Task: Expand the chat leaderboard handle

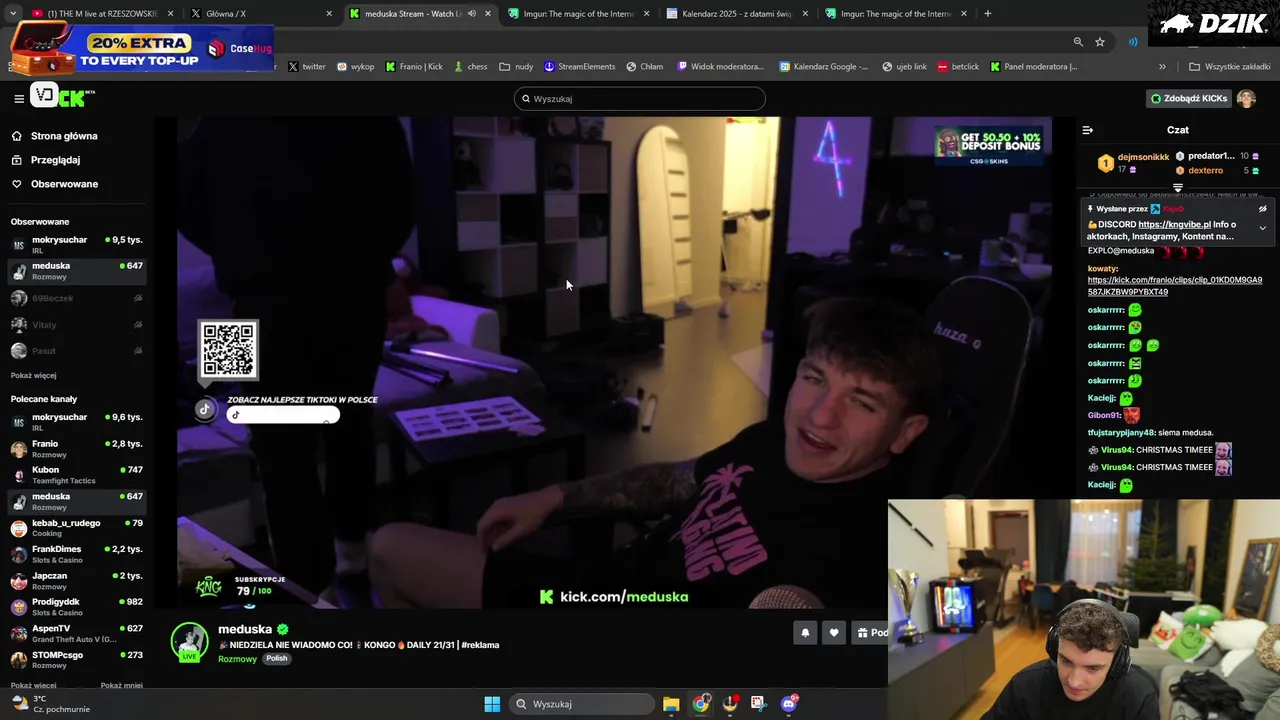Action: click(1178, 187)
